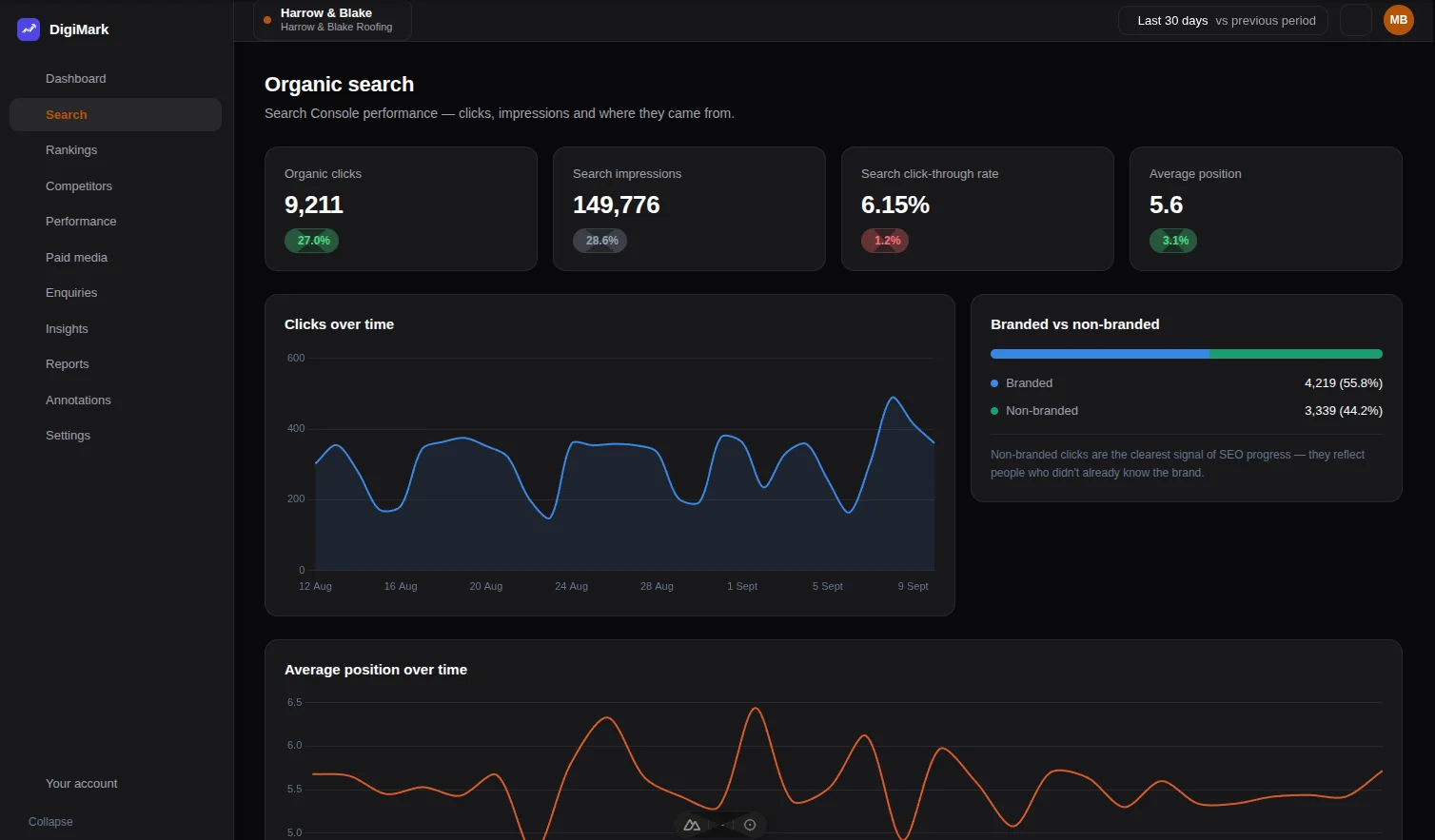This screenshot has width=1435, height=840.
Task: Open the Insights page
Action: tap(115, 328)
